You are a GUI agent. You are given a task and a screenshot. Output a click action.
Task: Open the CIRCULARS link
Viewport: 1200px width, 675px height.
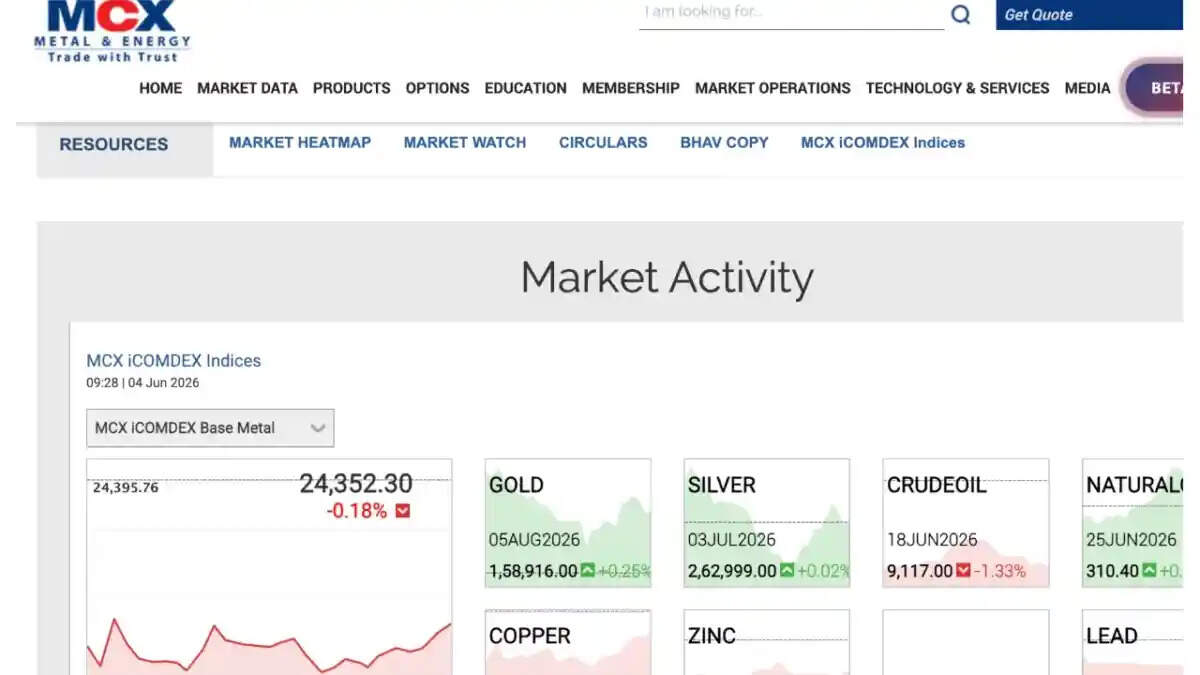pyautogui.click(x=603, y=143)
